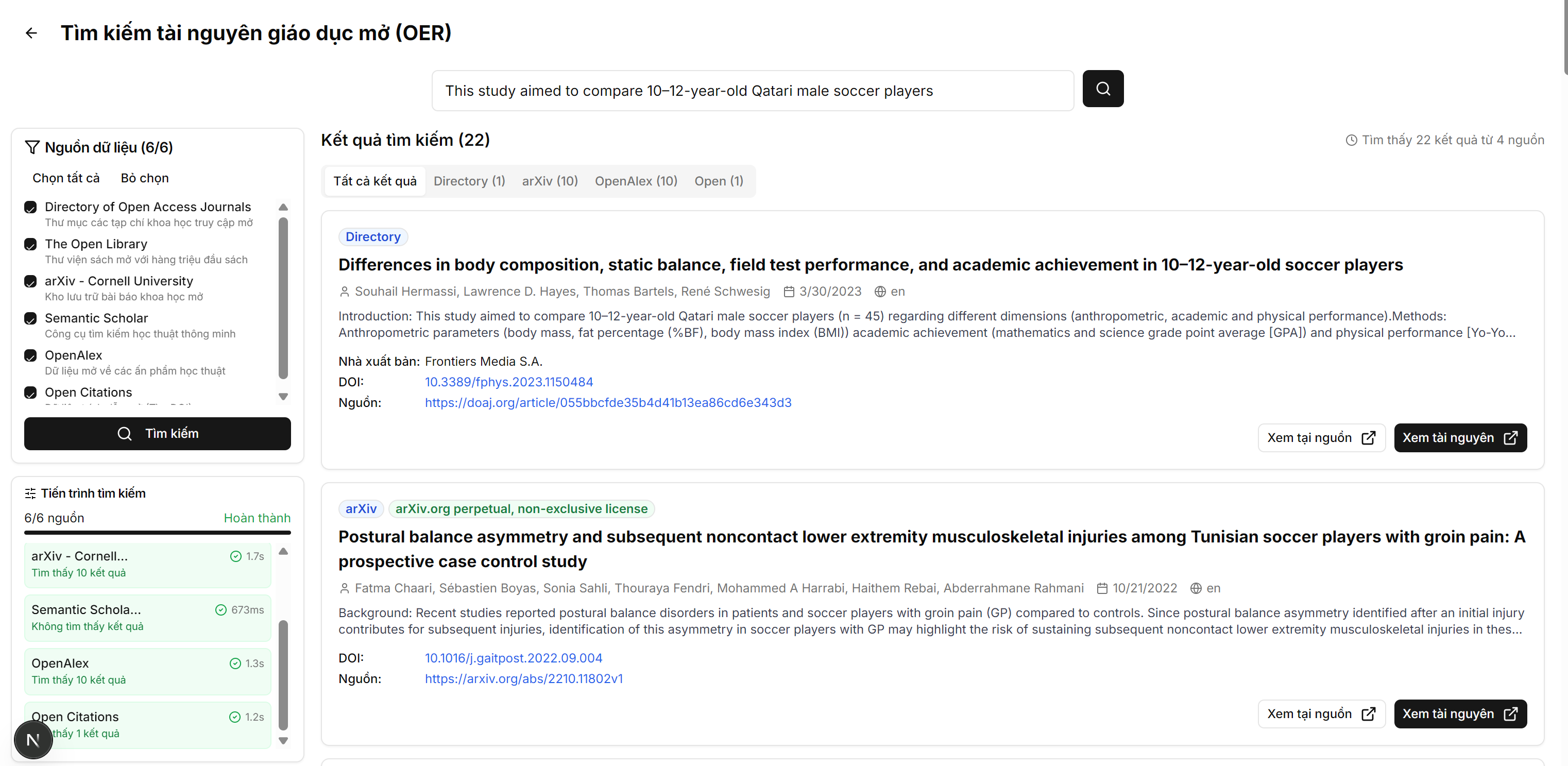Toggle the Semantic Scholar checkbox

coord(30,319)
